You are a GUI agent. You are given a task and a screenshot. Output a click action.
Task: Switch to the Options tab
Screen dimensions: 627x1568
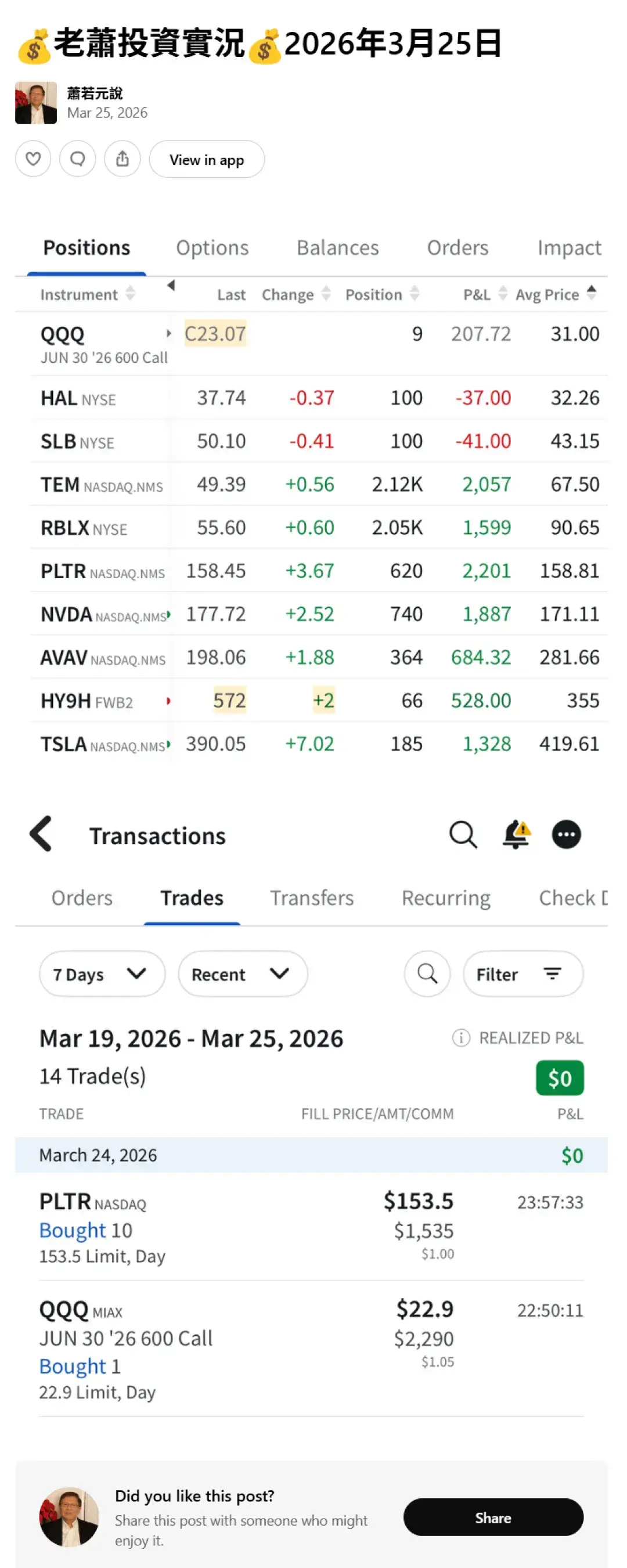212,248
